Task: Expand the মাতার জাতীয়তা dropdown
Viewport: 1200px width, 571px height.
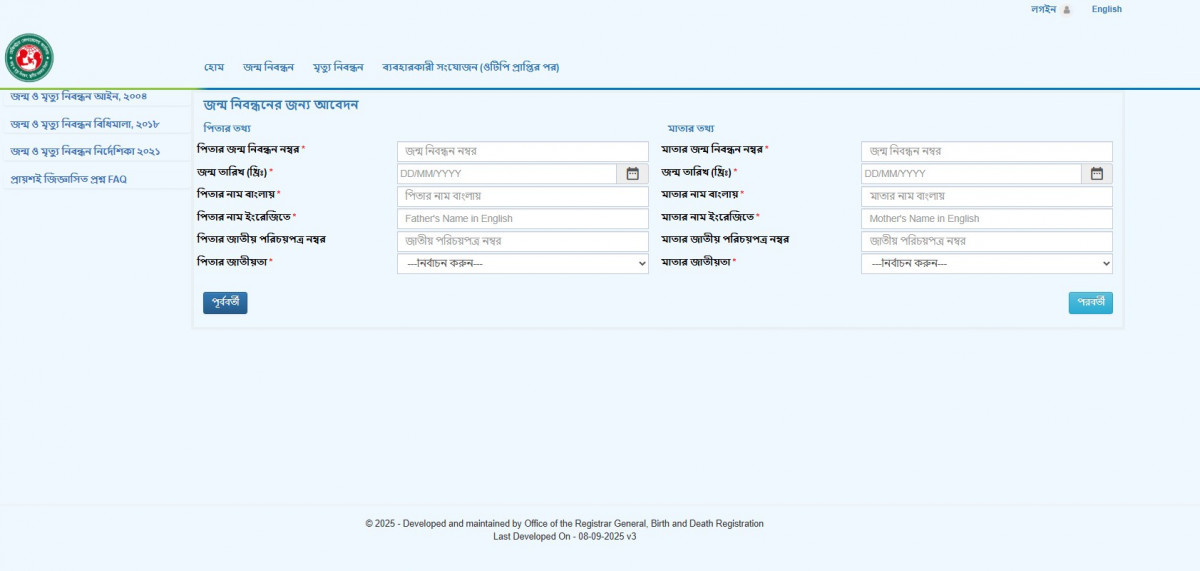Action: click(x=986, y=264)
